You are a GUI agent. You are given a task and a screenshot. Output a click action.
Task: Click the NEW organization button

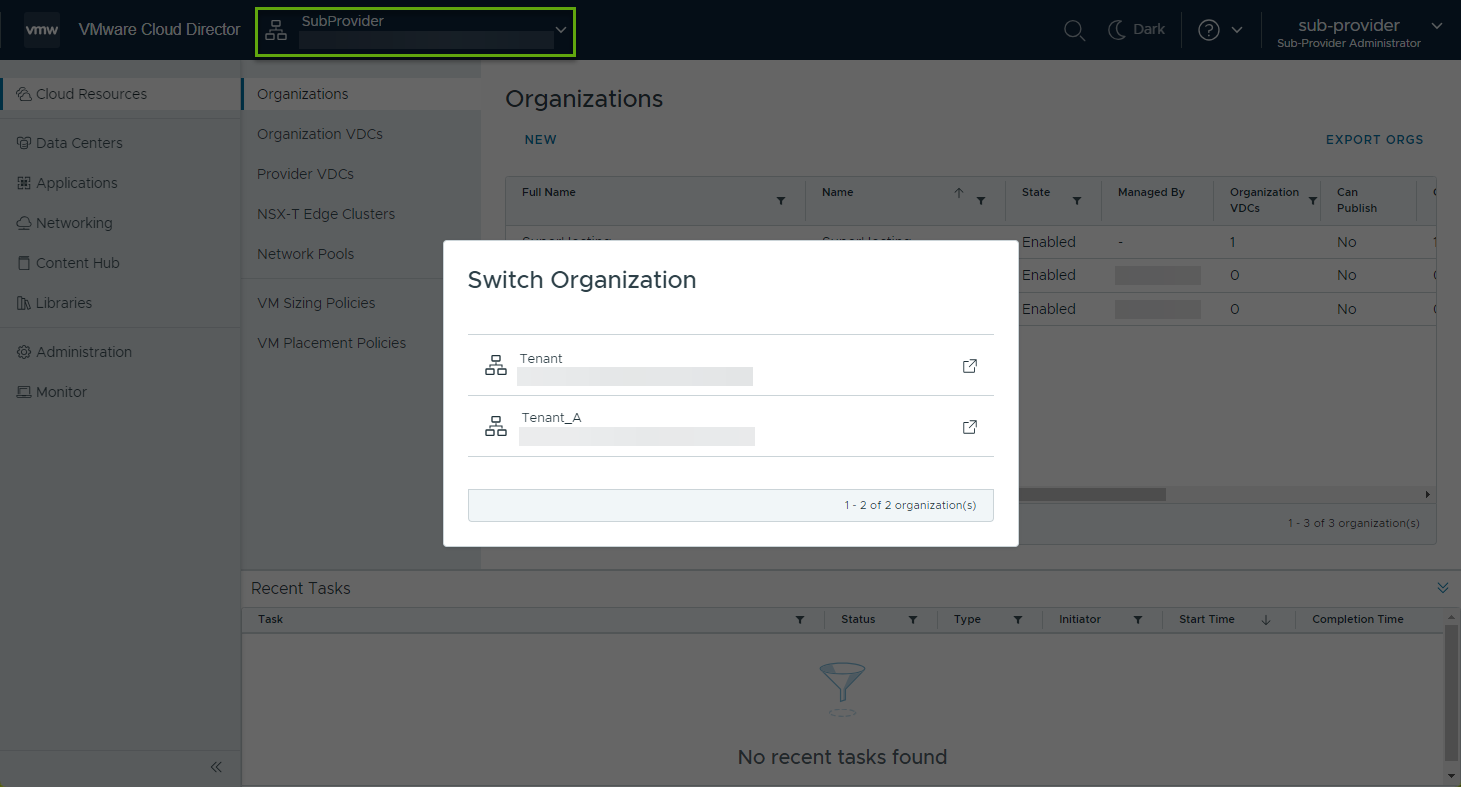[541, 140]
